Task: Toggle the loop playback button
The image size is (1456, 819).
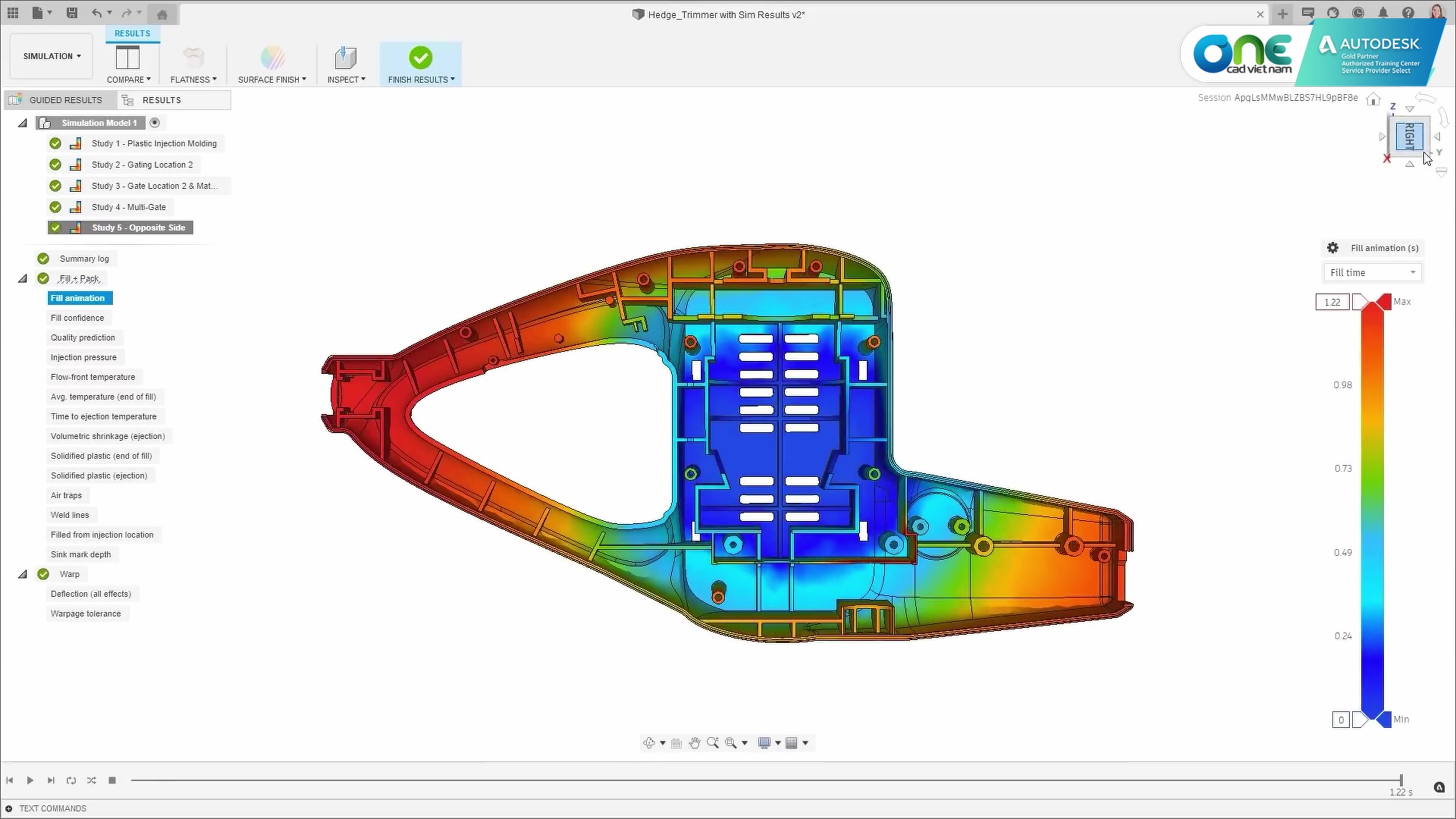Action: click(x=71, y=780)
